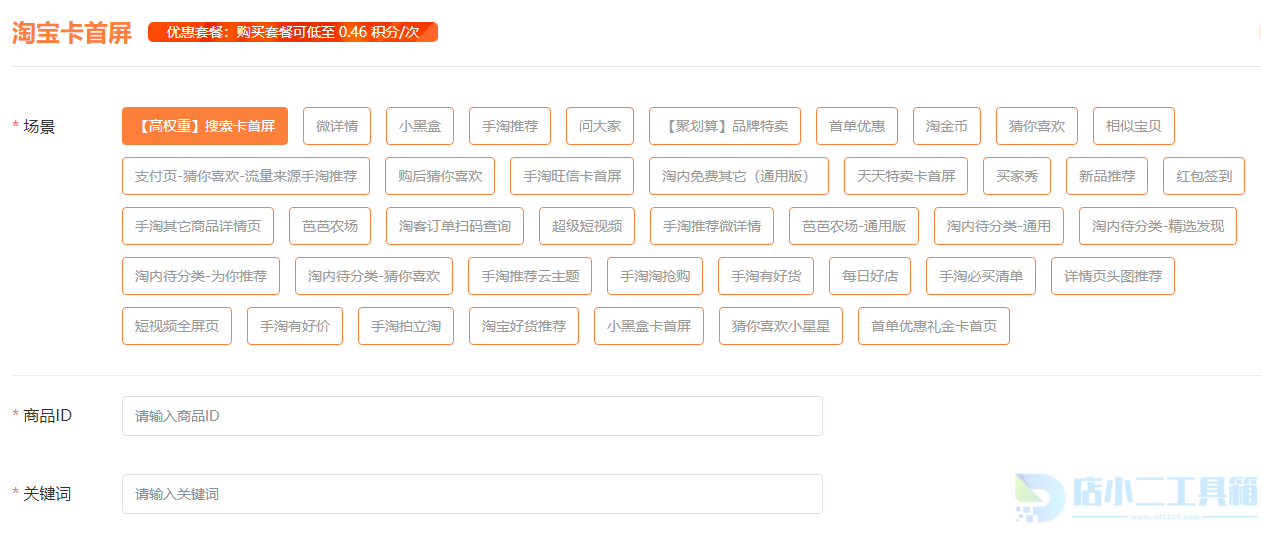Choose the 相似宝贝 scene
Viewport: 1261px width, 537px height.
click(x=1134, y=126)
